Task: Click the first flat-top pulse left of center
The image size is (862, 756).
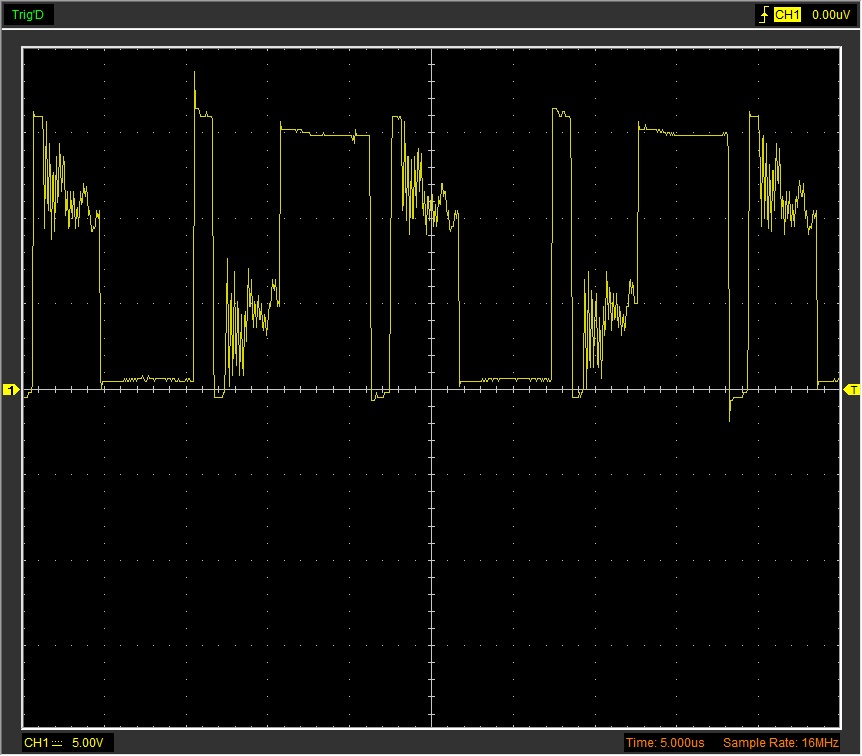Action: click(x=320, y=133)
